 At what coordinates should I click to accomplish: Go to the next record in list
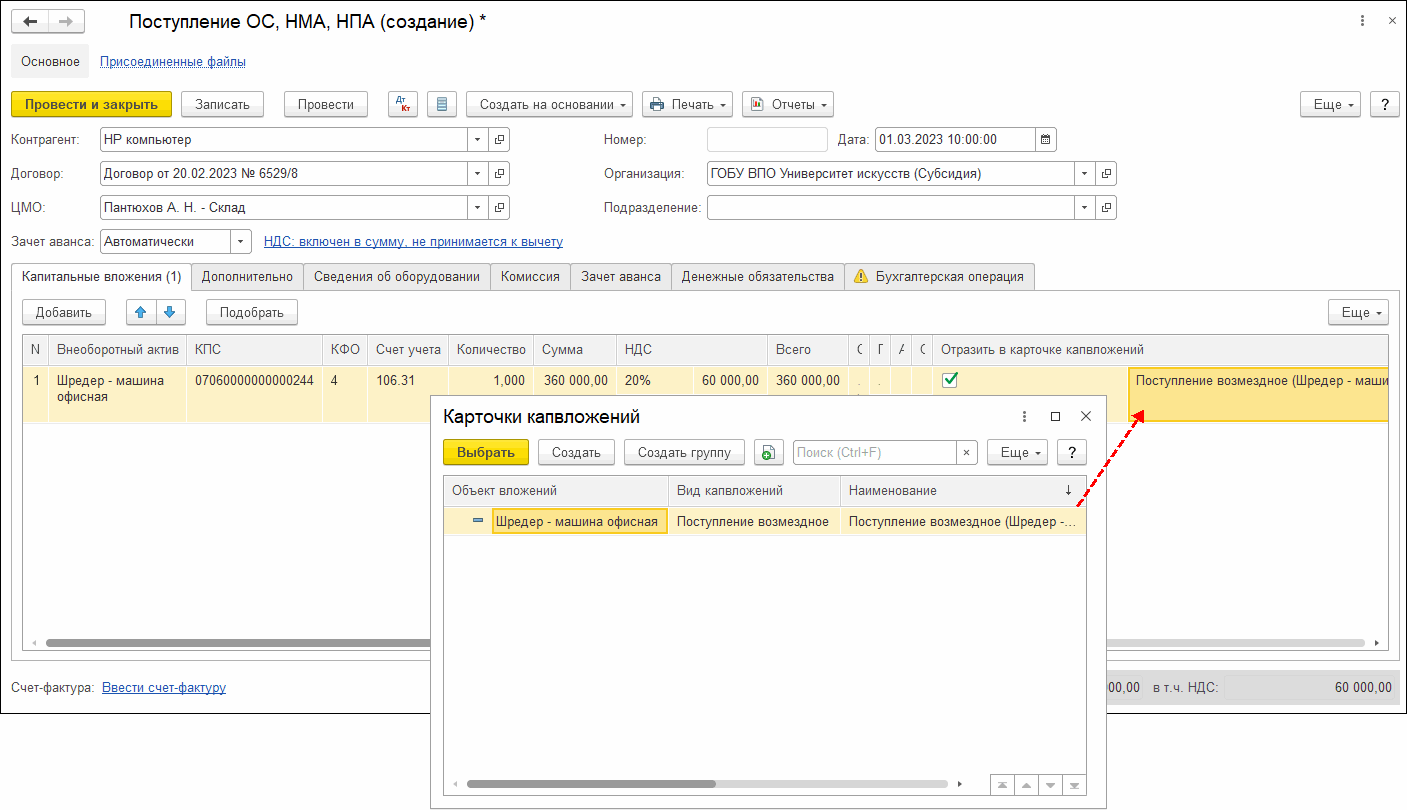[1050, 785]
